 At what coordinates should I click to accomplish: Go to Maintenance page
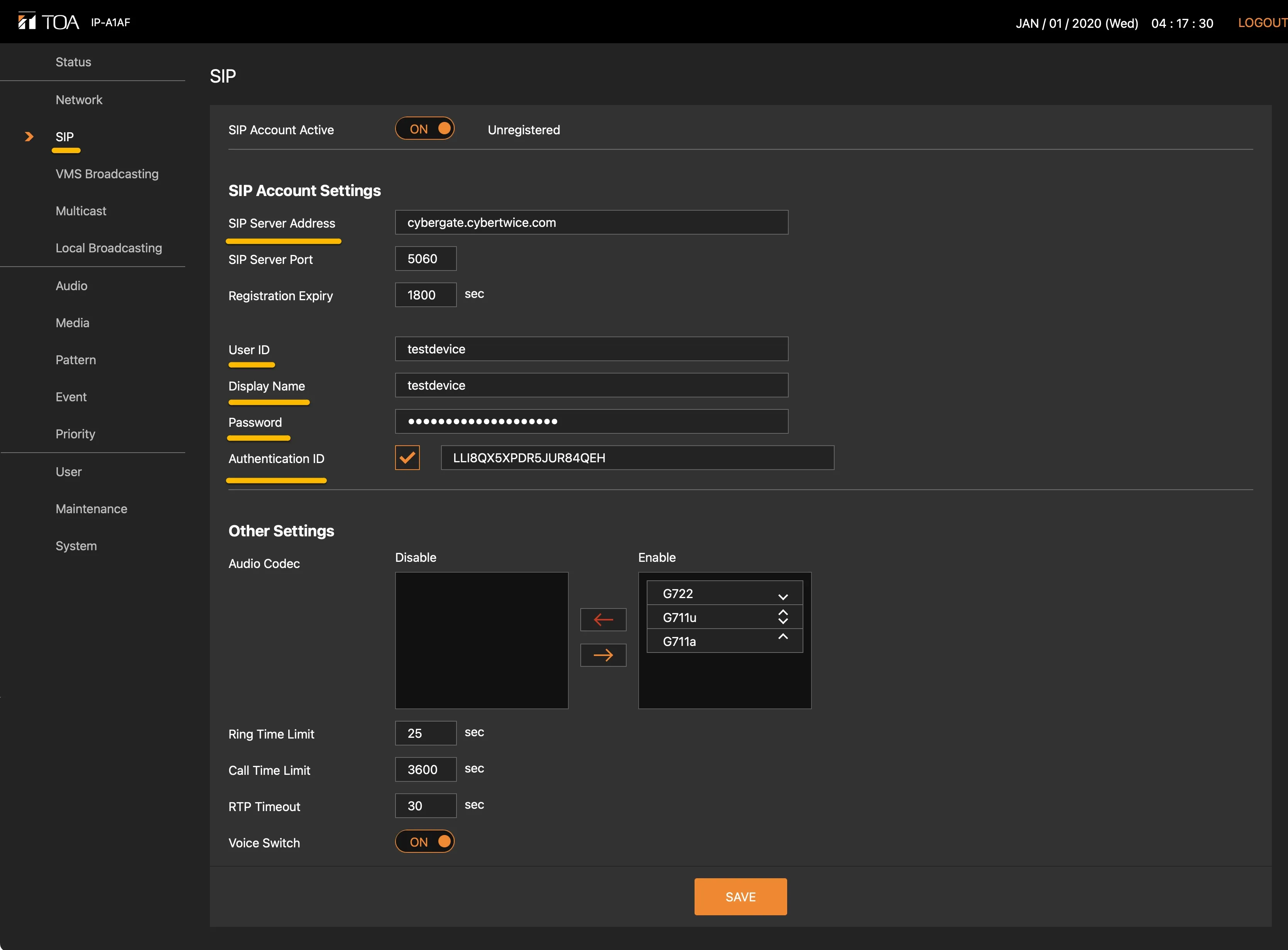pos(91,509)
